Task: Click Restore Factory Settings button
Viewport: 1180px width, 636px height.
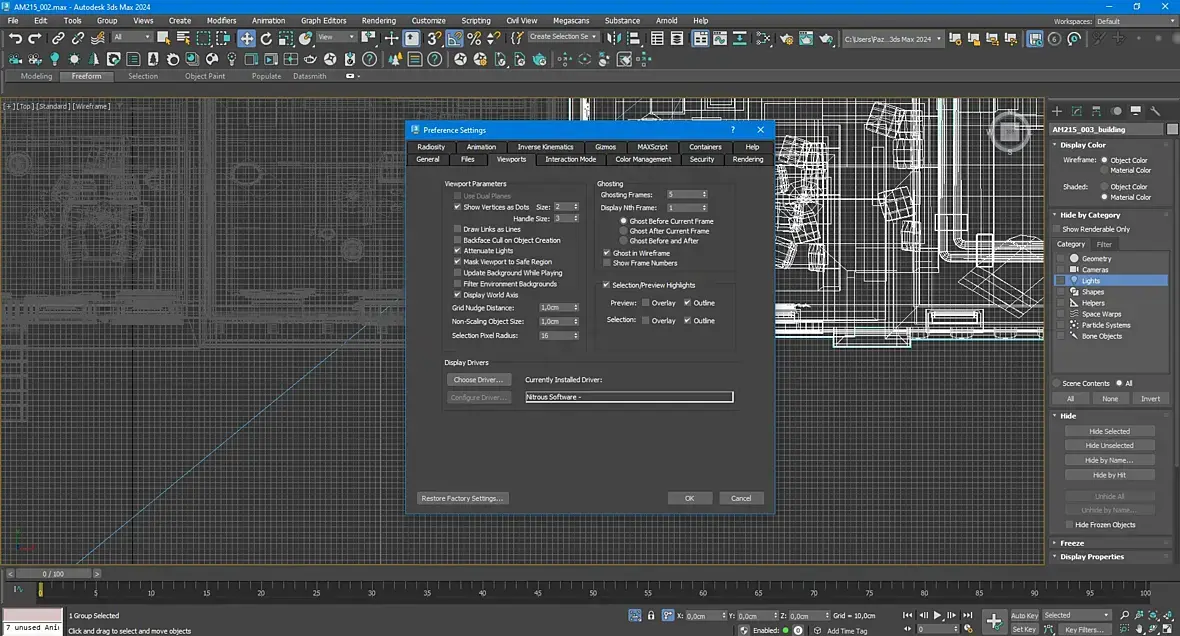Action: (x=463, y=498)
